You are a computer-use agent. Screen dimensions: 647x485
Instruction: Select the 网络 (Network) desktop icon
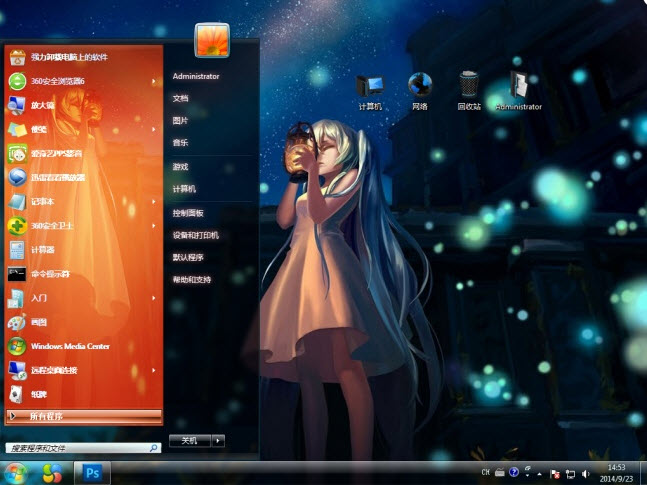[x=420, y=90]
